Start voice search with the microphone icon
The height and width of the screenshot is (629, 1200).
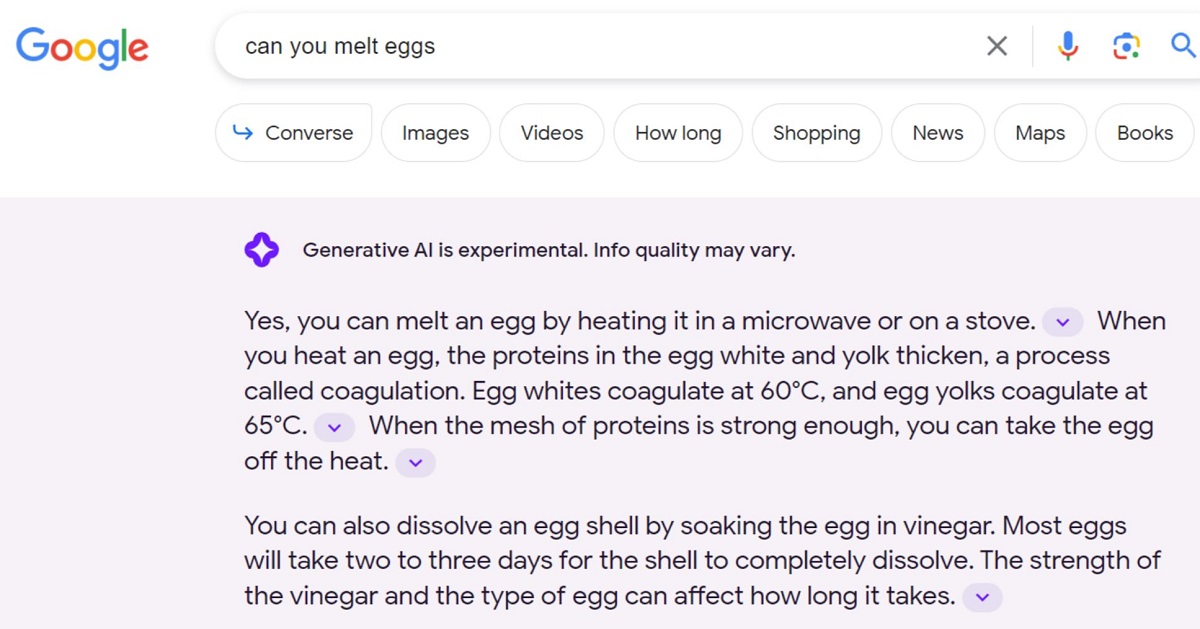pyautogui.click(x=1068, y=46)
